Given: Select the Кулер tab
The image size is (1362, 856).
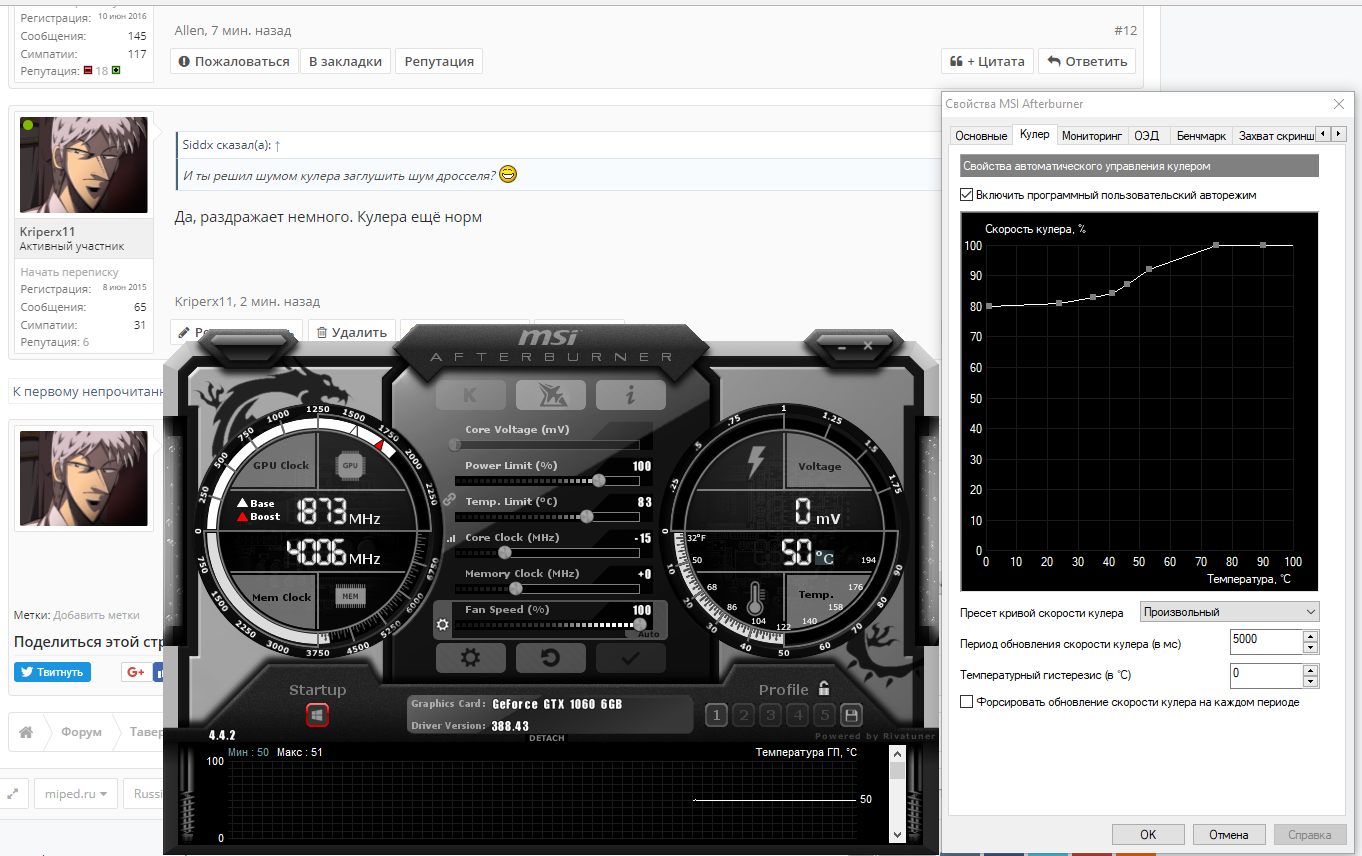Looking at the screenshot, I should (1035, 135).
